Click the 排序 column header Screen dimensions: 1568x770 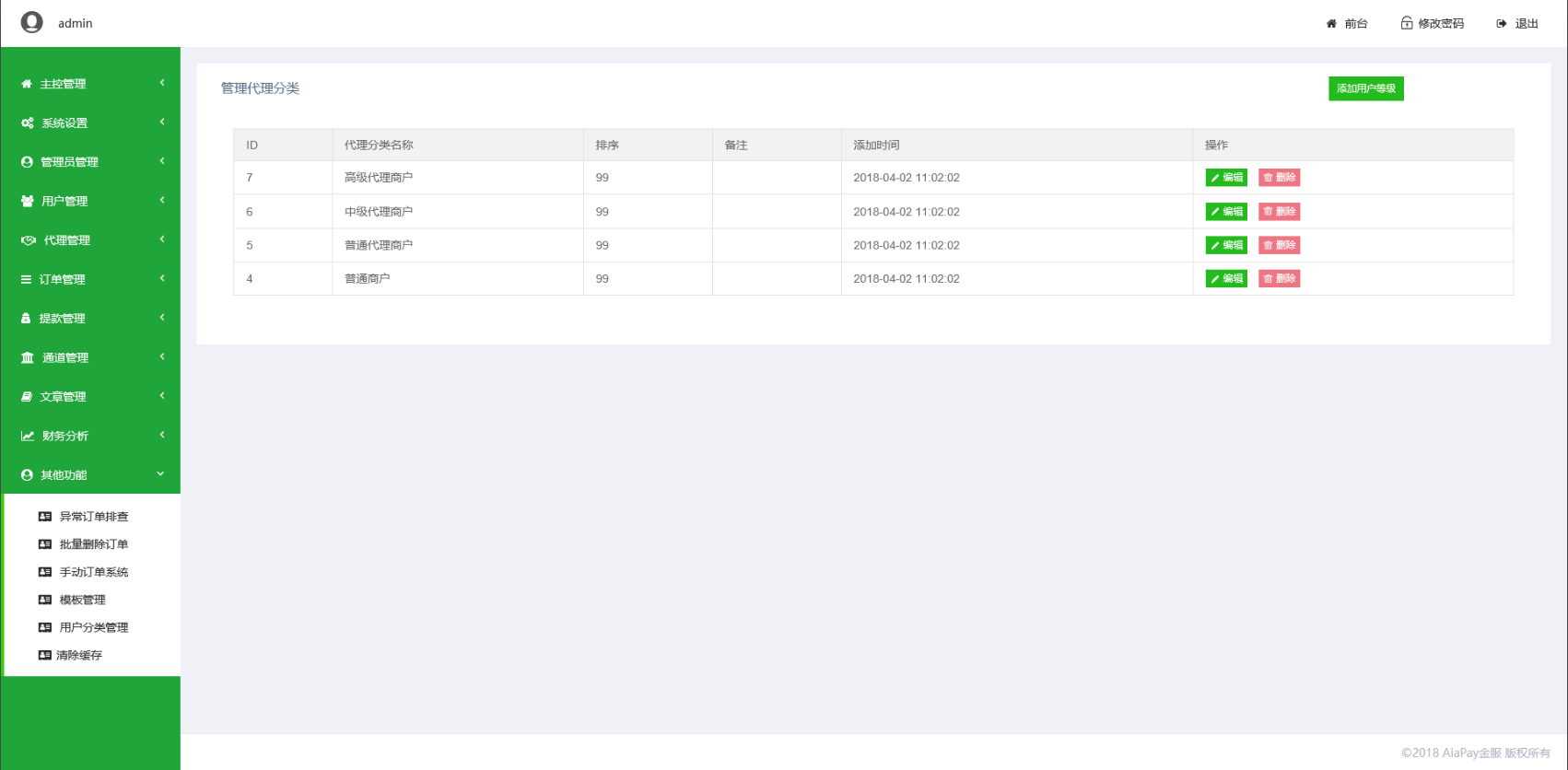pos(607,146)
